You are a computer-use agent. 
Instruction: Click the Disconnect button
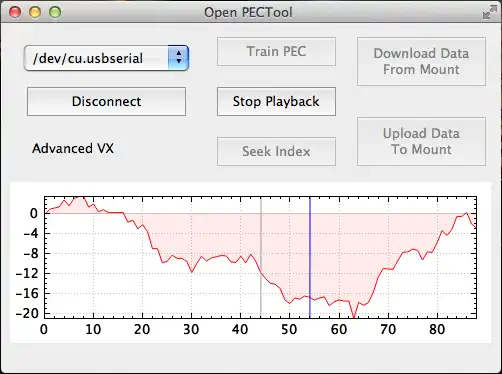[x=106, y=101]
